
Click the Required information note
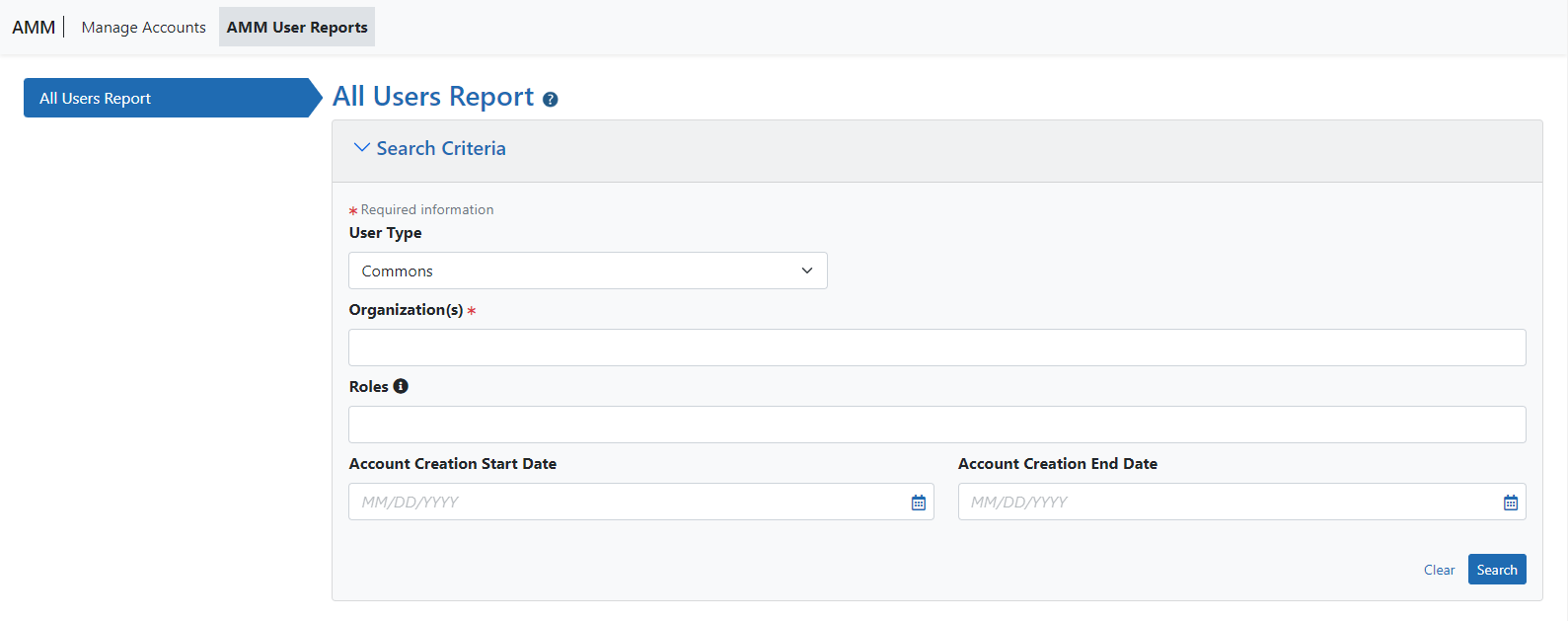click(x=427, y=209)
